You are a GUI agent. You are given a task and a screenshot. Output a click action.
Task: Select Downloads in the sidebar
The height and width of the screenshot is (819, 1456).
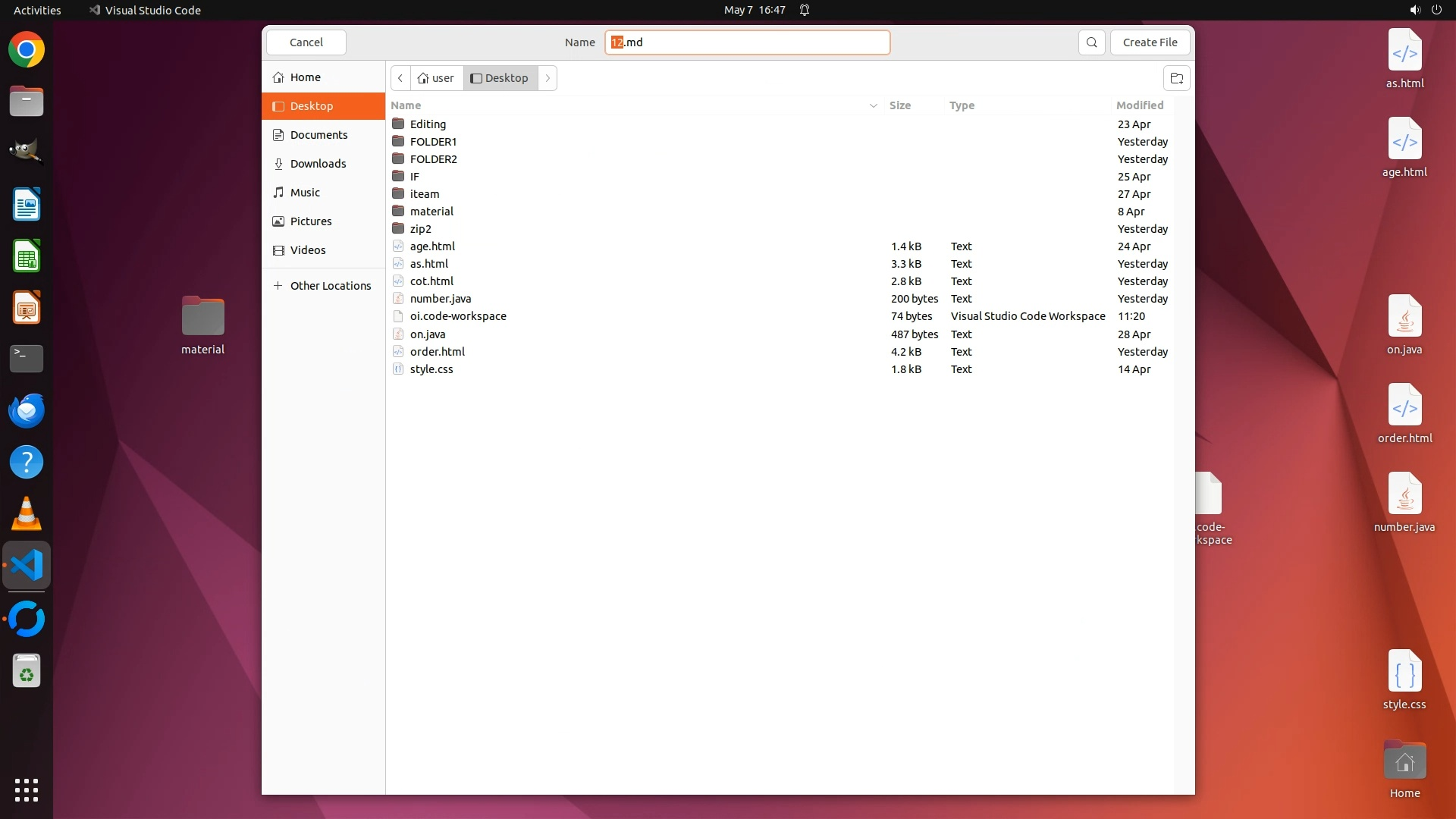(318, 164)
